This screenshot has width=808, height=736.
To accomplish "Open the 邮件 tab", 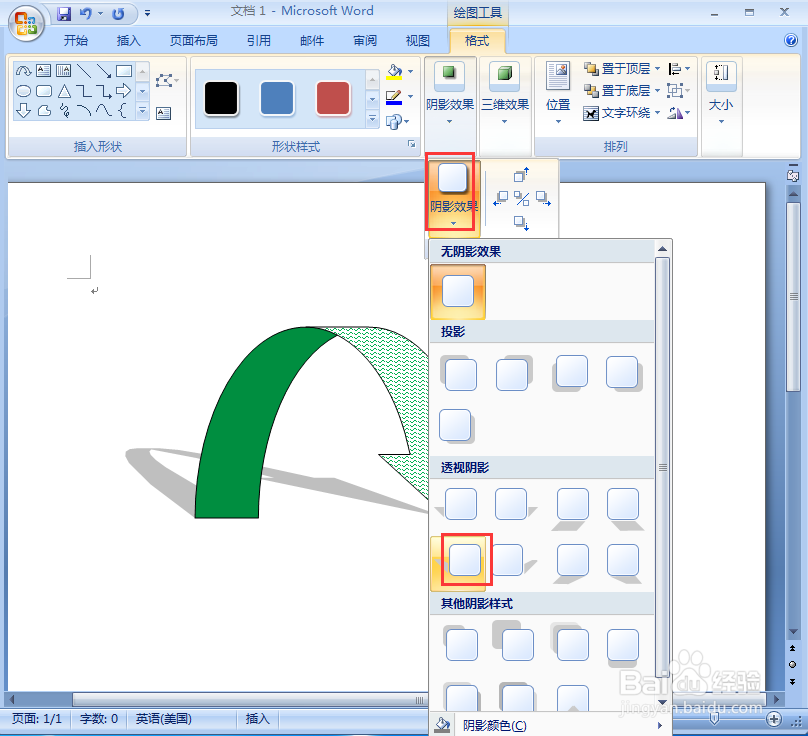I will pyautogui.click(x=312, y=41).
